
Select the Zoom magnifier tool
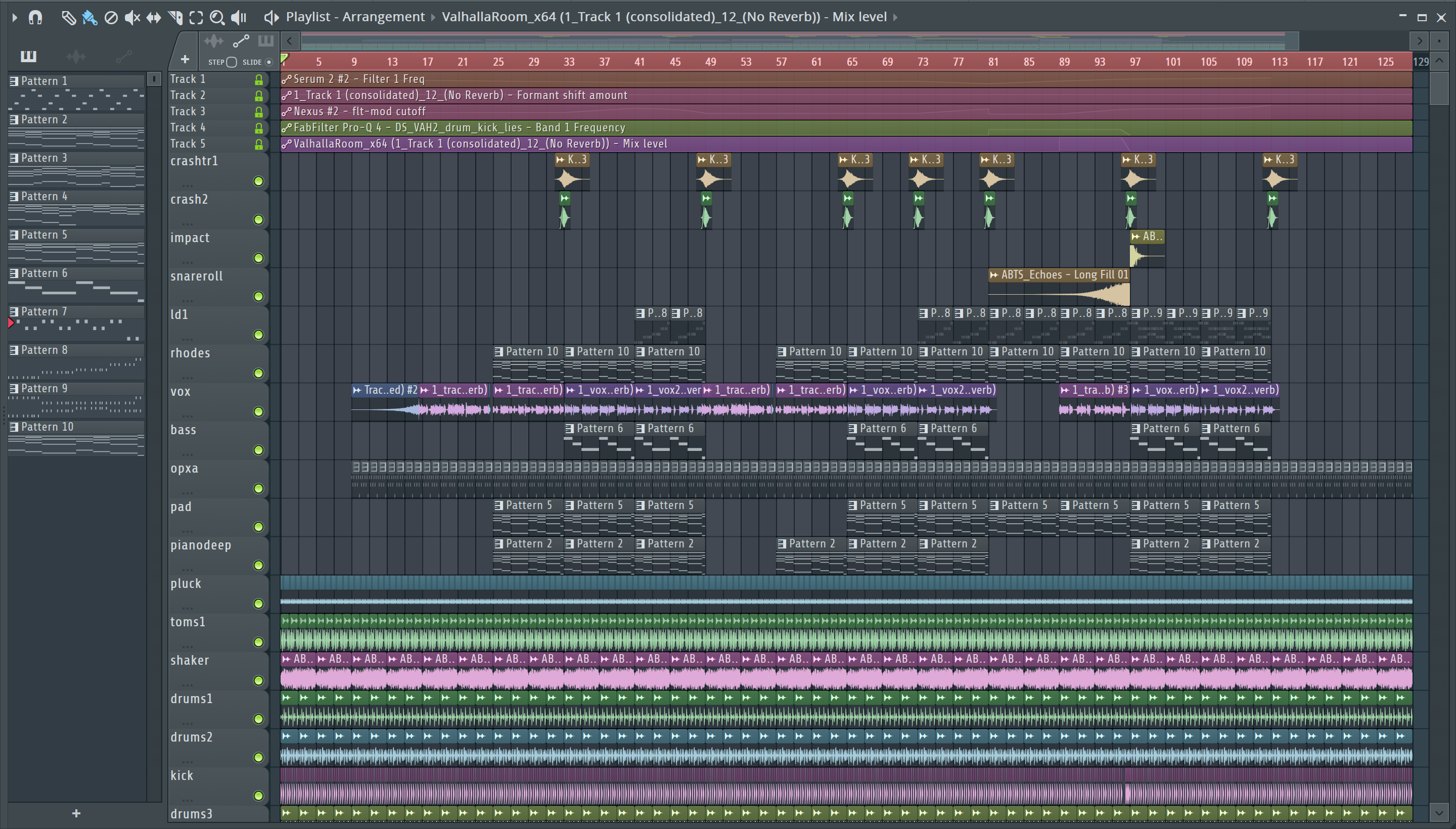(217, 17)
